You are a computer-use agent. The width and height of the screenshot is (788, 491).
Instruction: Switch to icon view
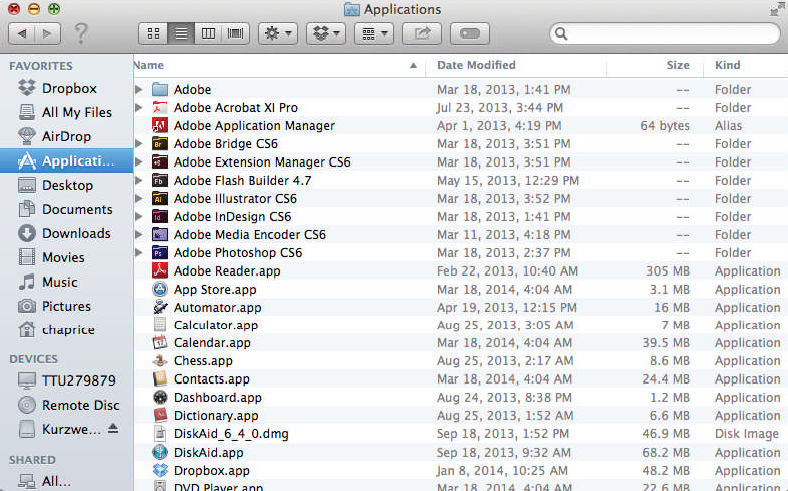pyautogui.click(x=153, y=34)
